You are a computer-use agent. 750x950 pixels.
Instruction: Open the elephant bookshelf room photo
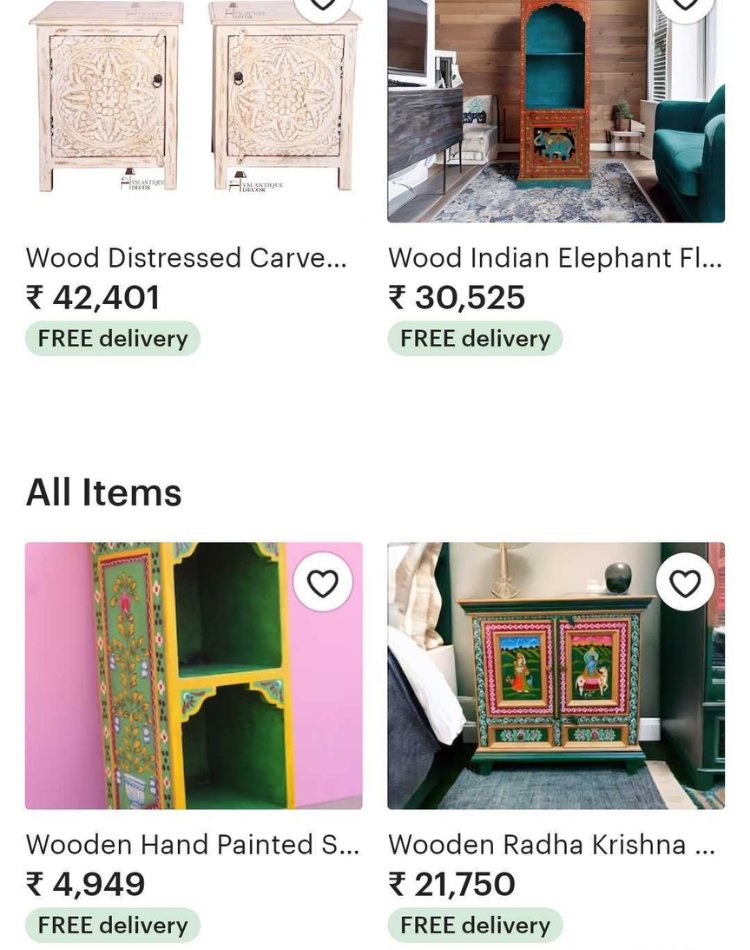pyautogui.click(x=556, y=111)
